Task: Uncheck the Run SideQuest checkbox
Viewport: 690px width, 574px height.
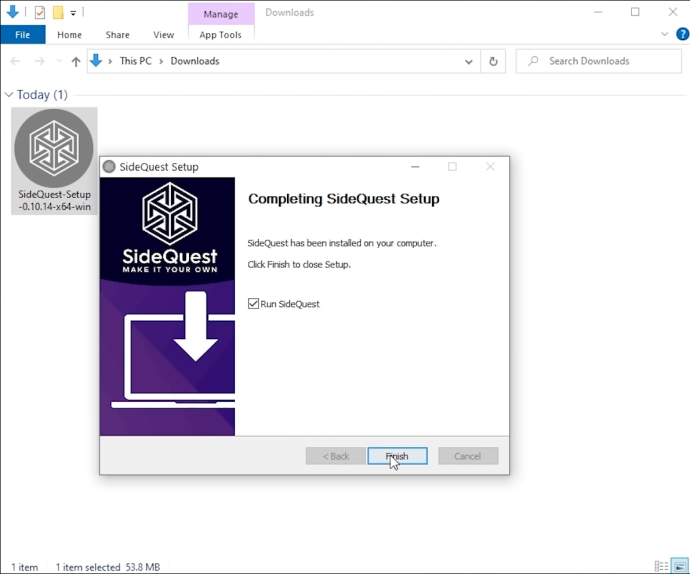Action: point(253,304)
